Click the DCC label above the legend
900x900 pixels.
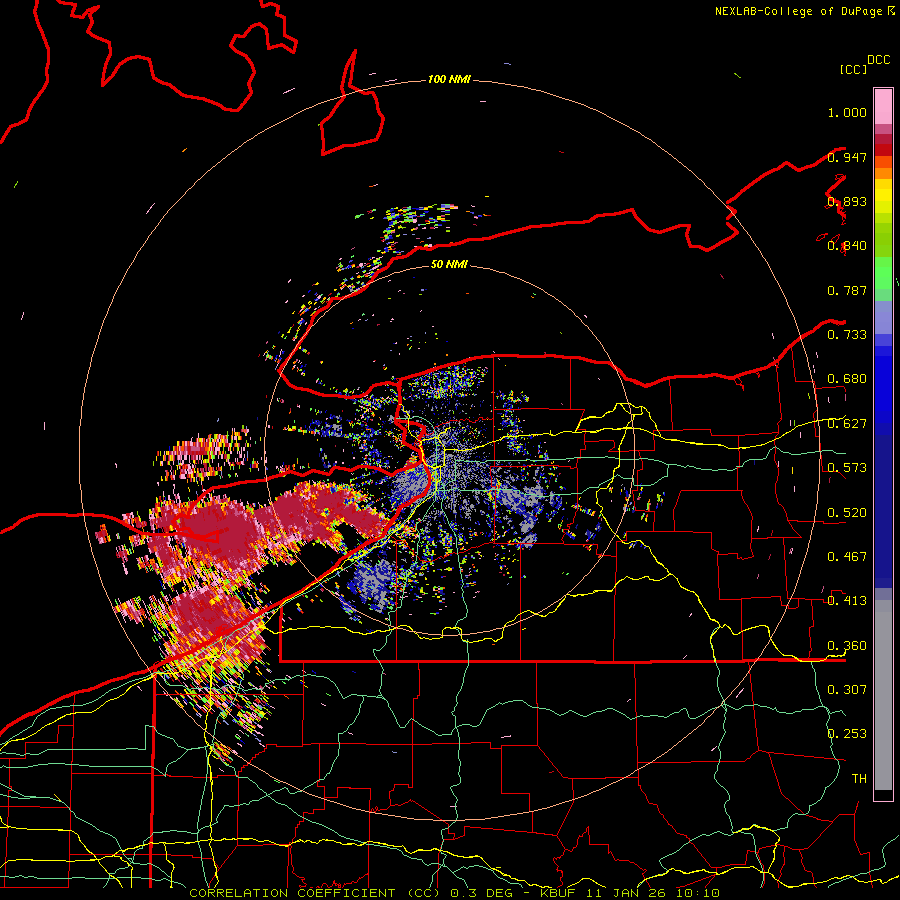879,60
